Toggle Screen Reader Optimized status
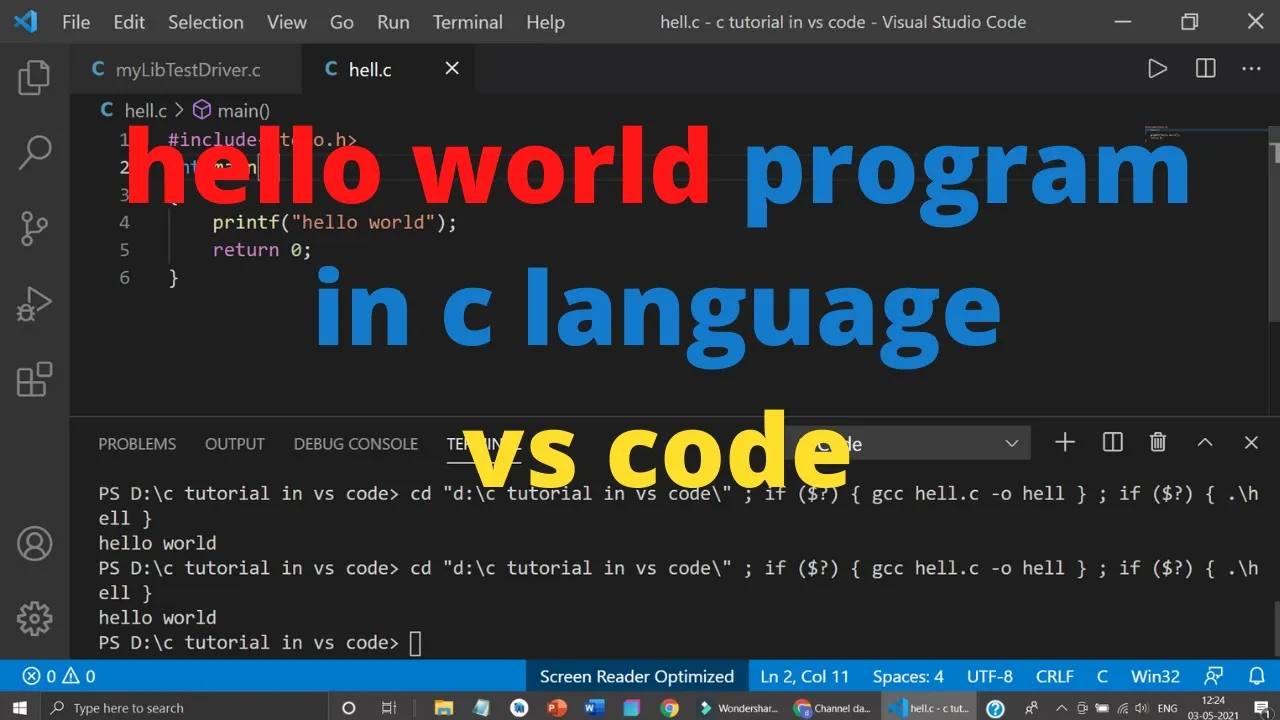The width and height of the screenshot is (1280, 720). click(637, 676)
